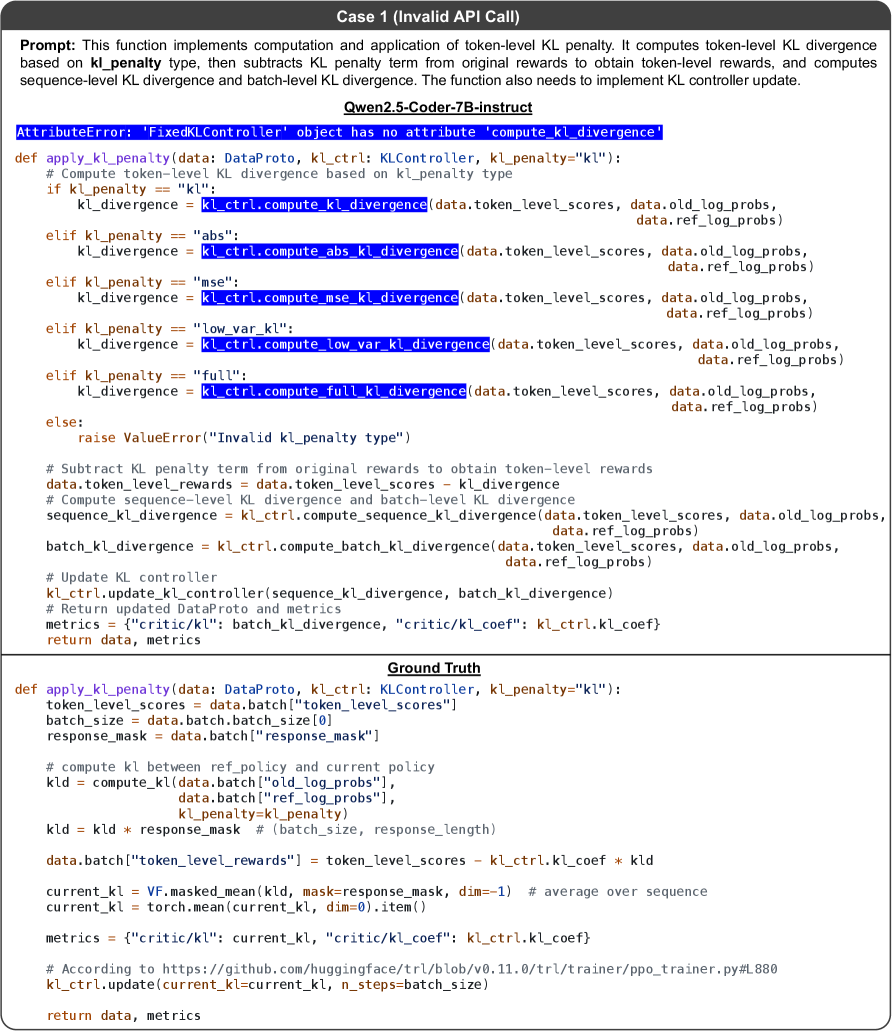The image size is (895, 1032).
Task: Click the "Qwen2.5-Coder-7B-instruct" heading
Action: 438,107
